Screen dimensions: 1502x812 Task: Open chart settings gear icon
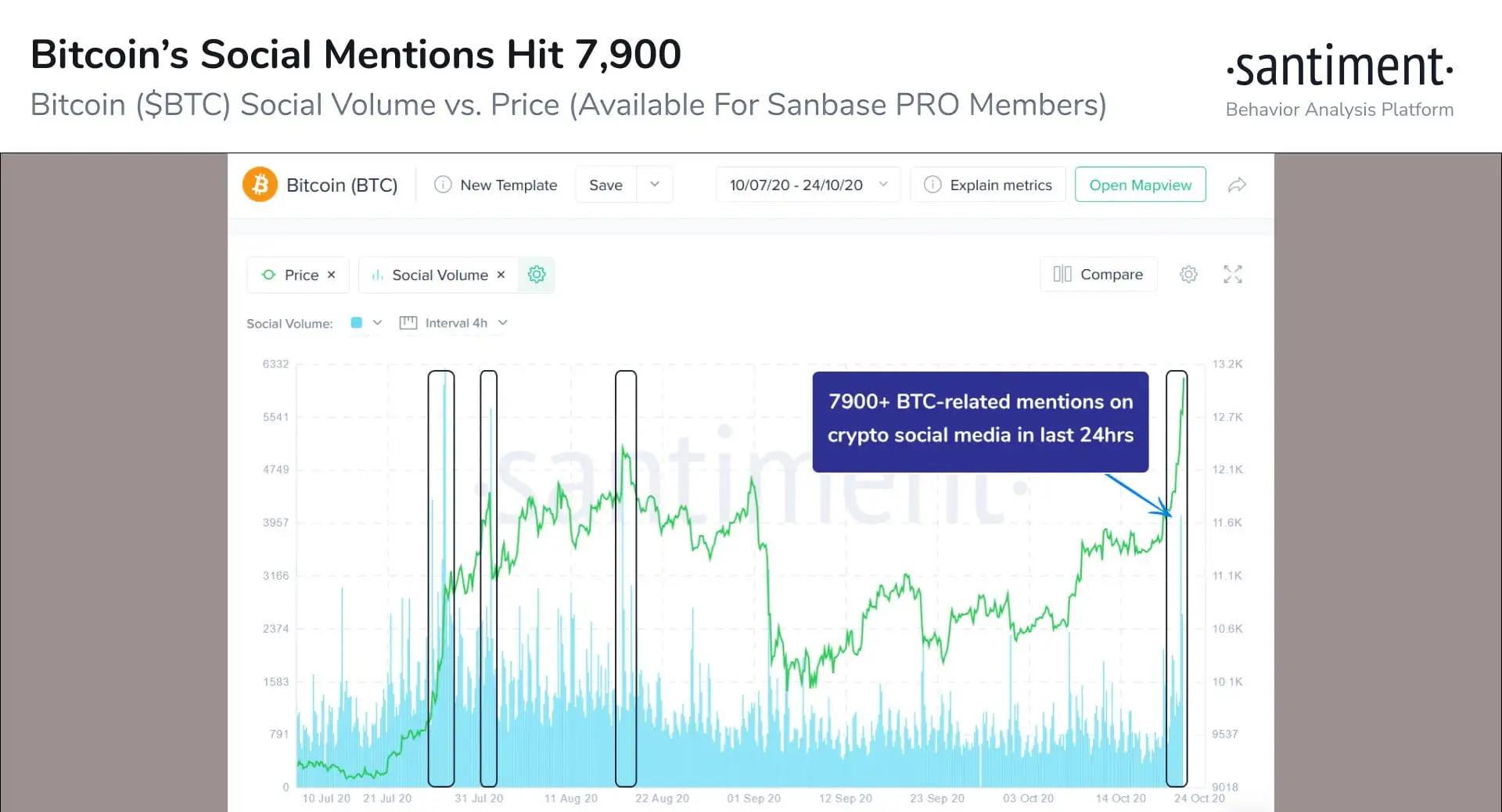coord(1188,275)
